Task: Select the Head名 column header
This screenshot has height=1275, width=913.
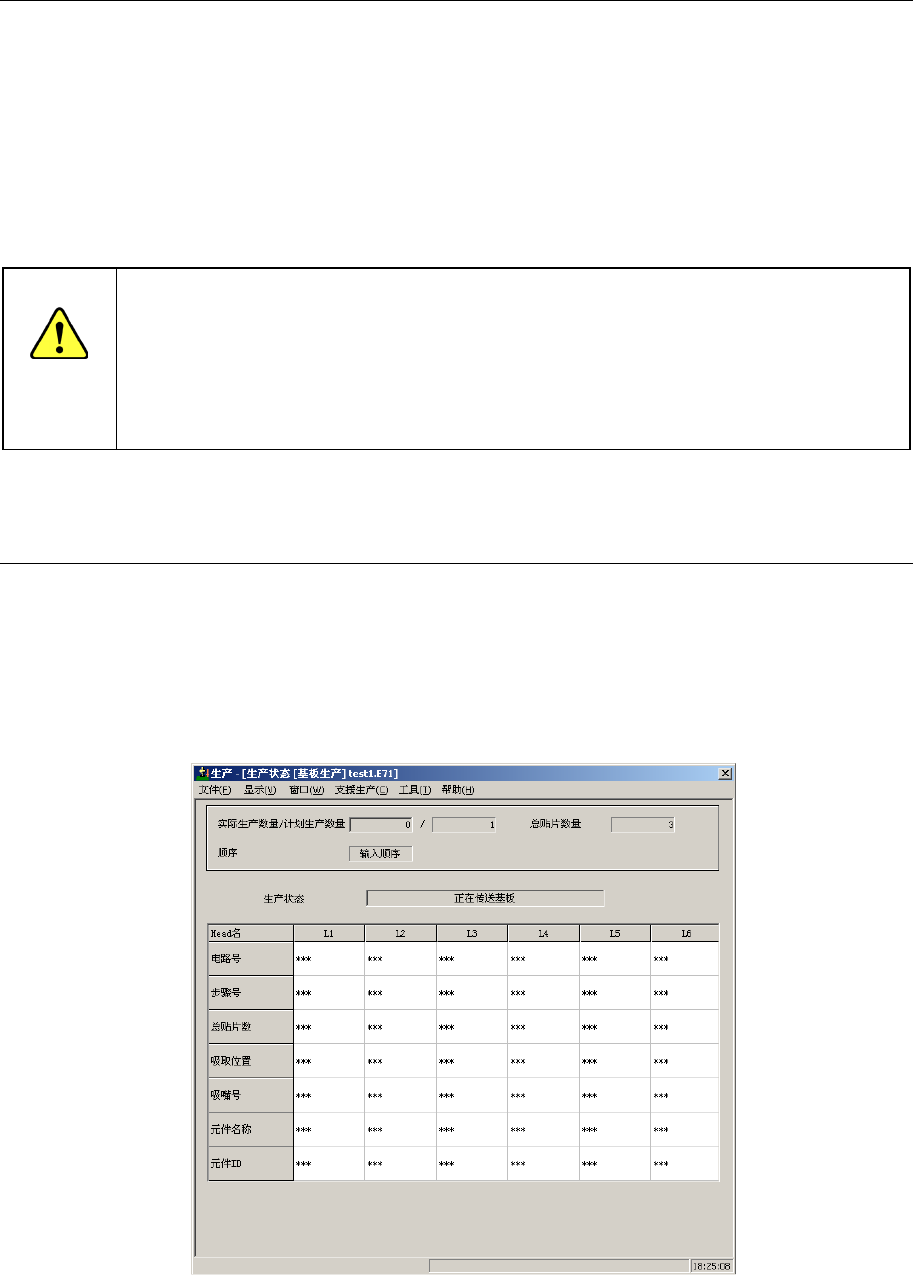Action: point(250,933)
